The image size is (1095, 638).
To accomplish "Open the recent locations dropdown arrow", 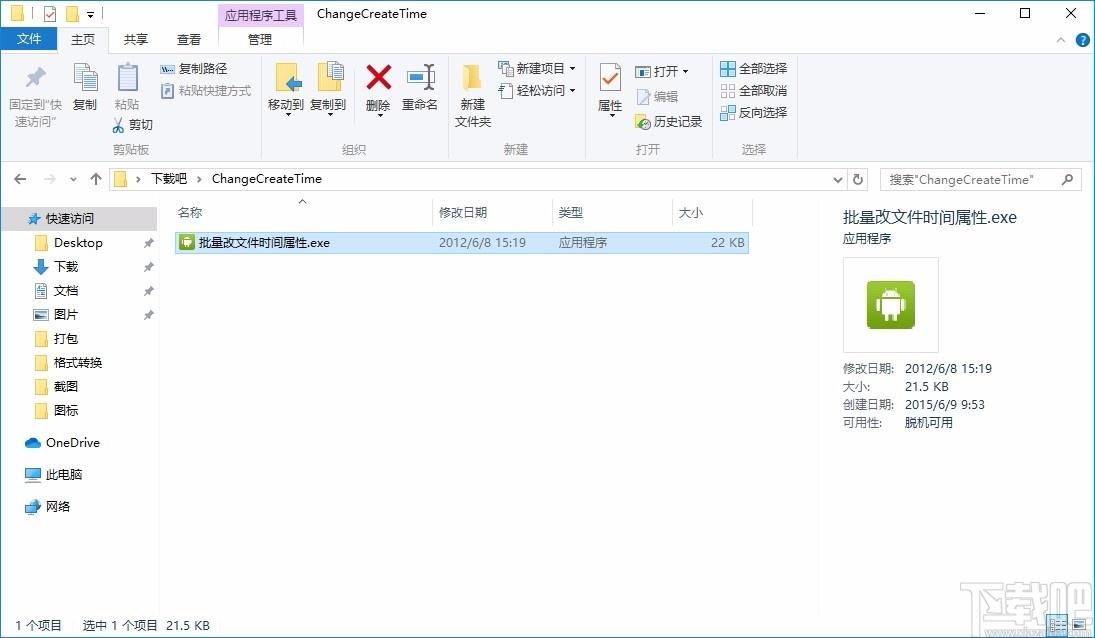I will point(73,179).
